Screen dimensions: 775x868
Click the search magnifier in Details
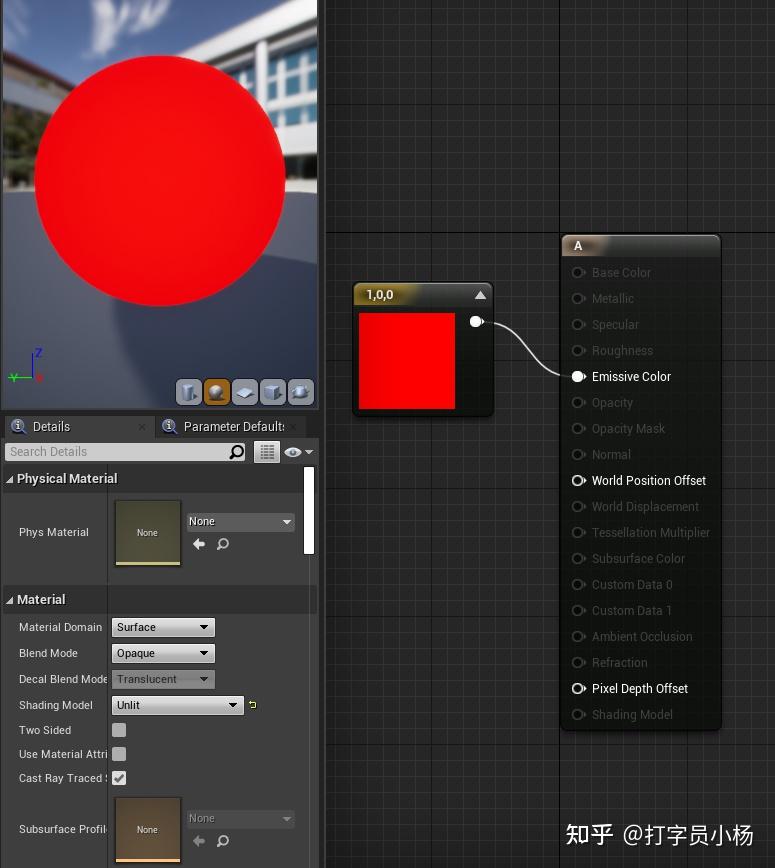click(237, 452)
